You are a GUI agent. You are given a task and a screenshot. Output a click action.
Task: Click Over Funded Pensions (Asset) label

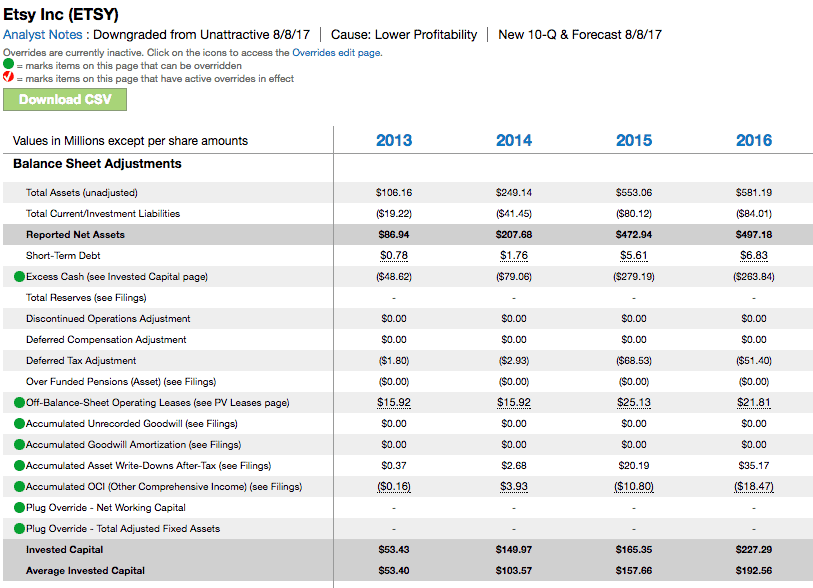(x=121, y=382)
